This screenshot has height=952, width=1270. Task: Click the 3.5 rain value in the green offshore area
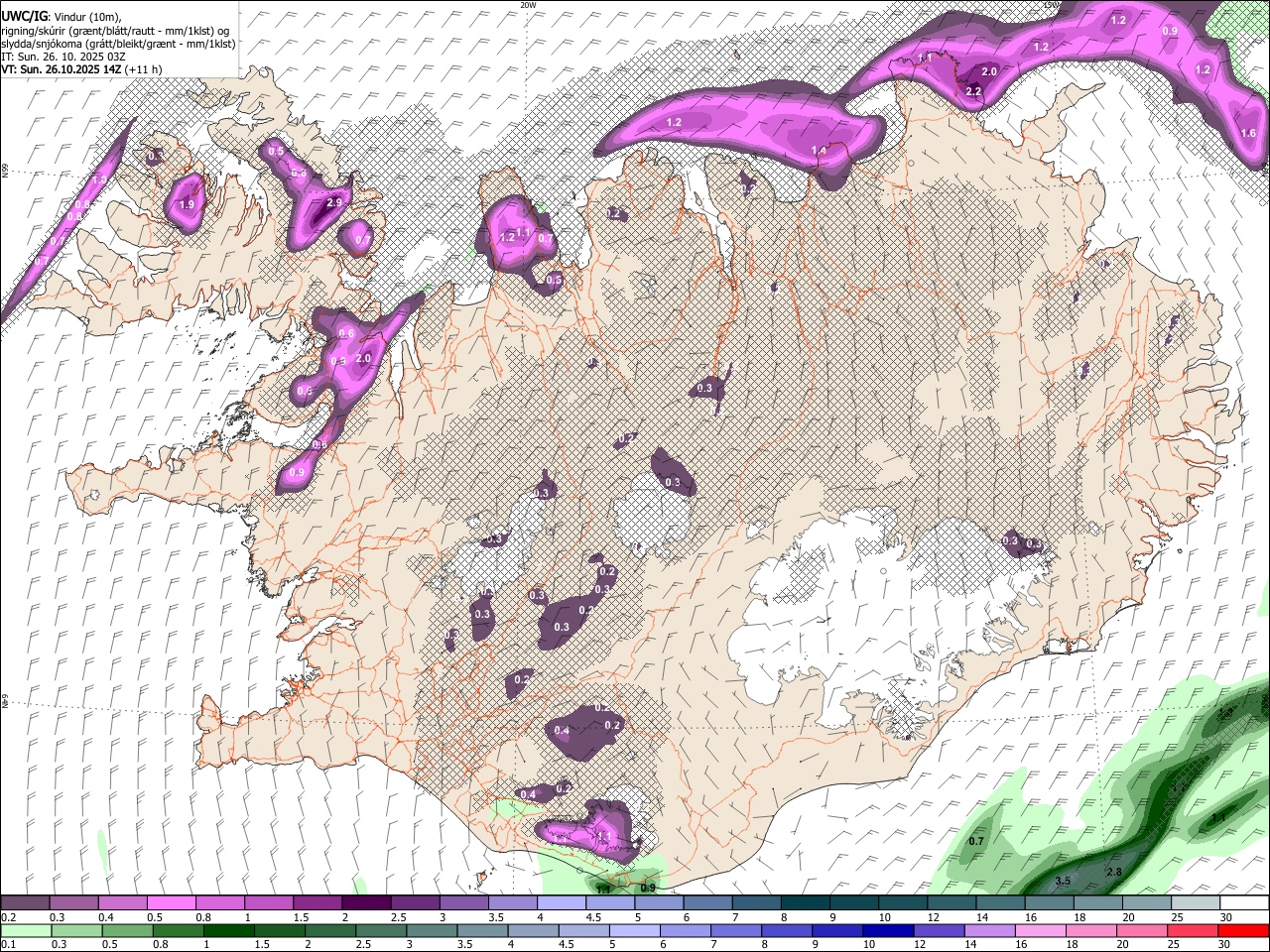pos(1063,881)
